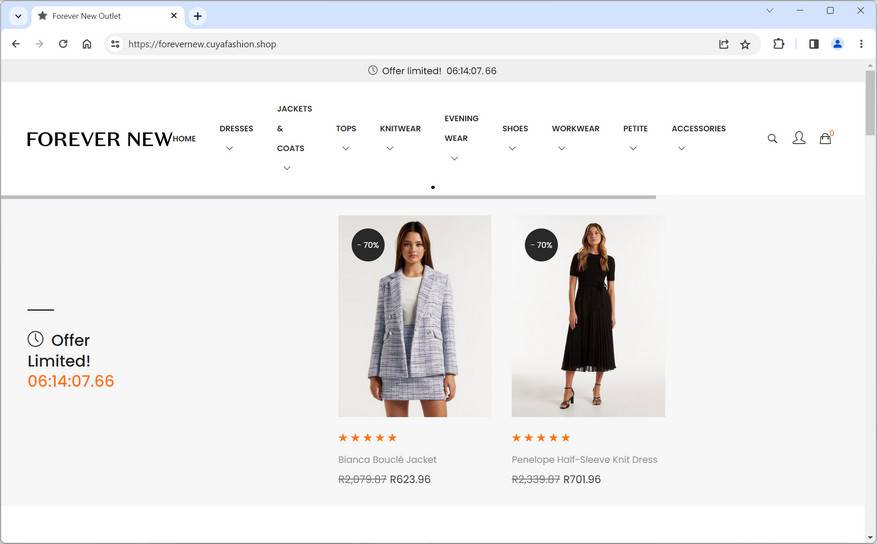
Task: View site information icon in address bar
Action: coord(115,44)
